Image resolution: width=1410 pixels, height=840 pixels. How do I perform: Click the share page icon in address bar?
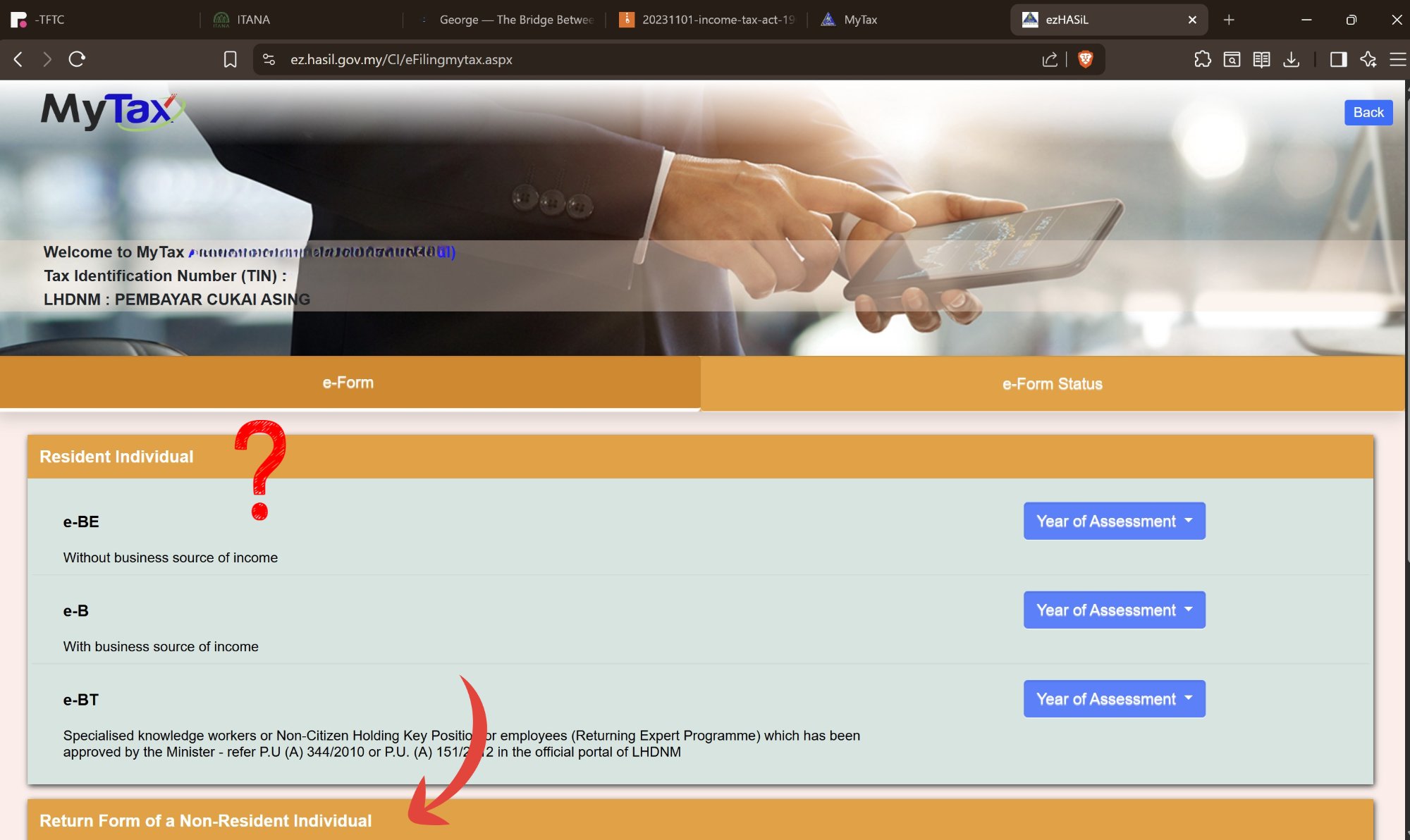(x=1050, y=59)
